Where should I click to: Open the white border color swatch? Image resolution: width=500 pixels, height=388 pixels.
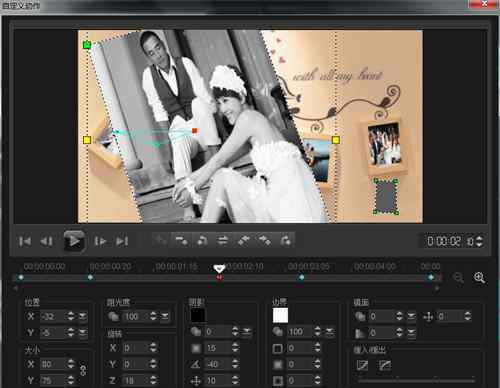[x=280, y=315]
